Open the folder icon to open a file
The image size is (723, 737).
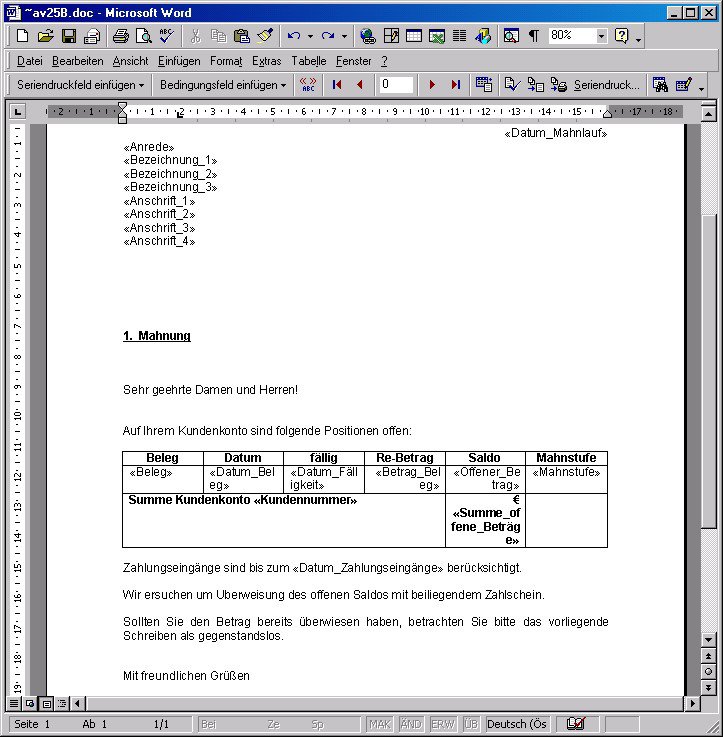pyautogui.click(x=45, y=36)
